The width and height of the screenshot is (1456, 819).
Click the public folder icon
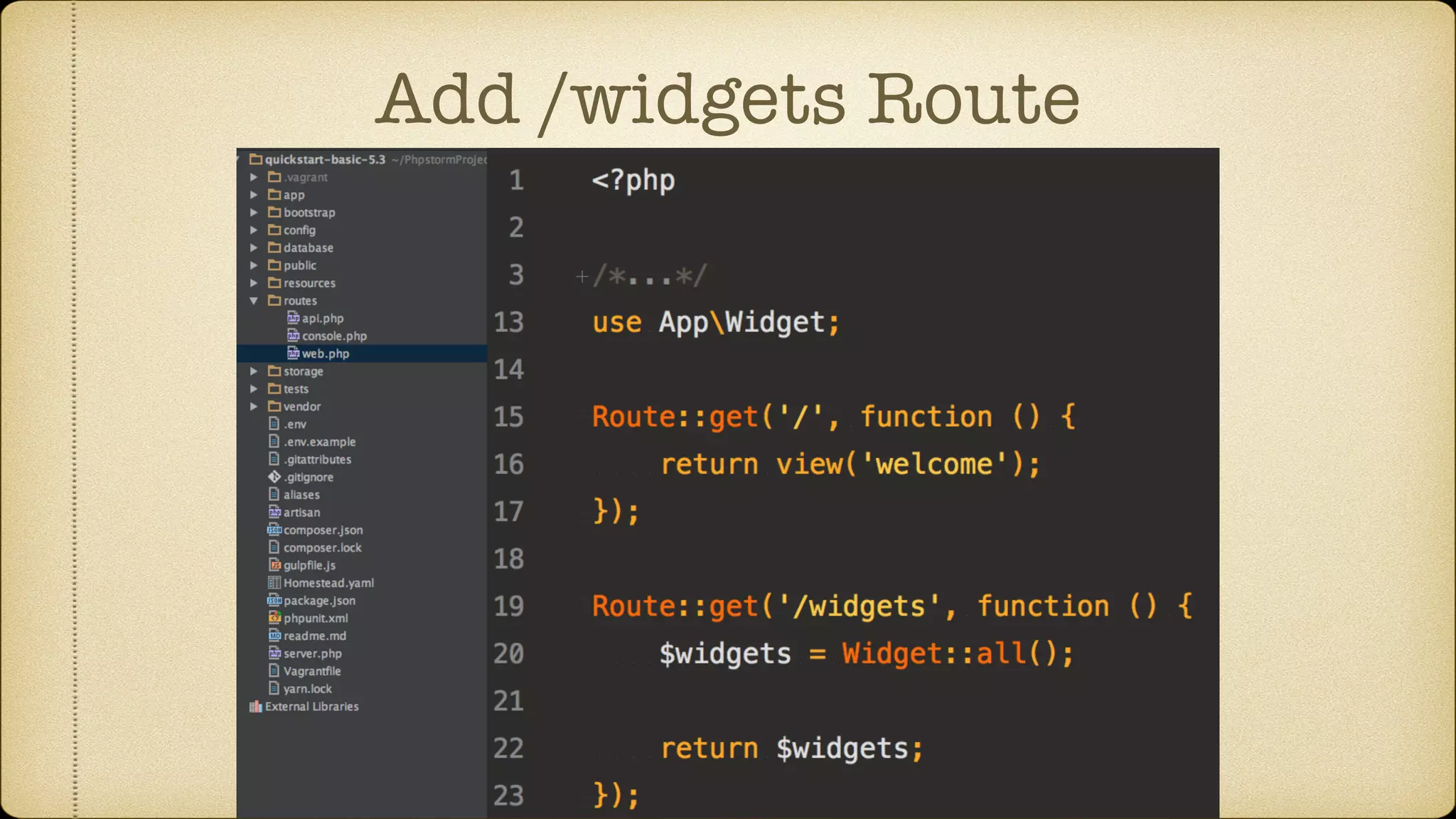(274, 264)
